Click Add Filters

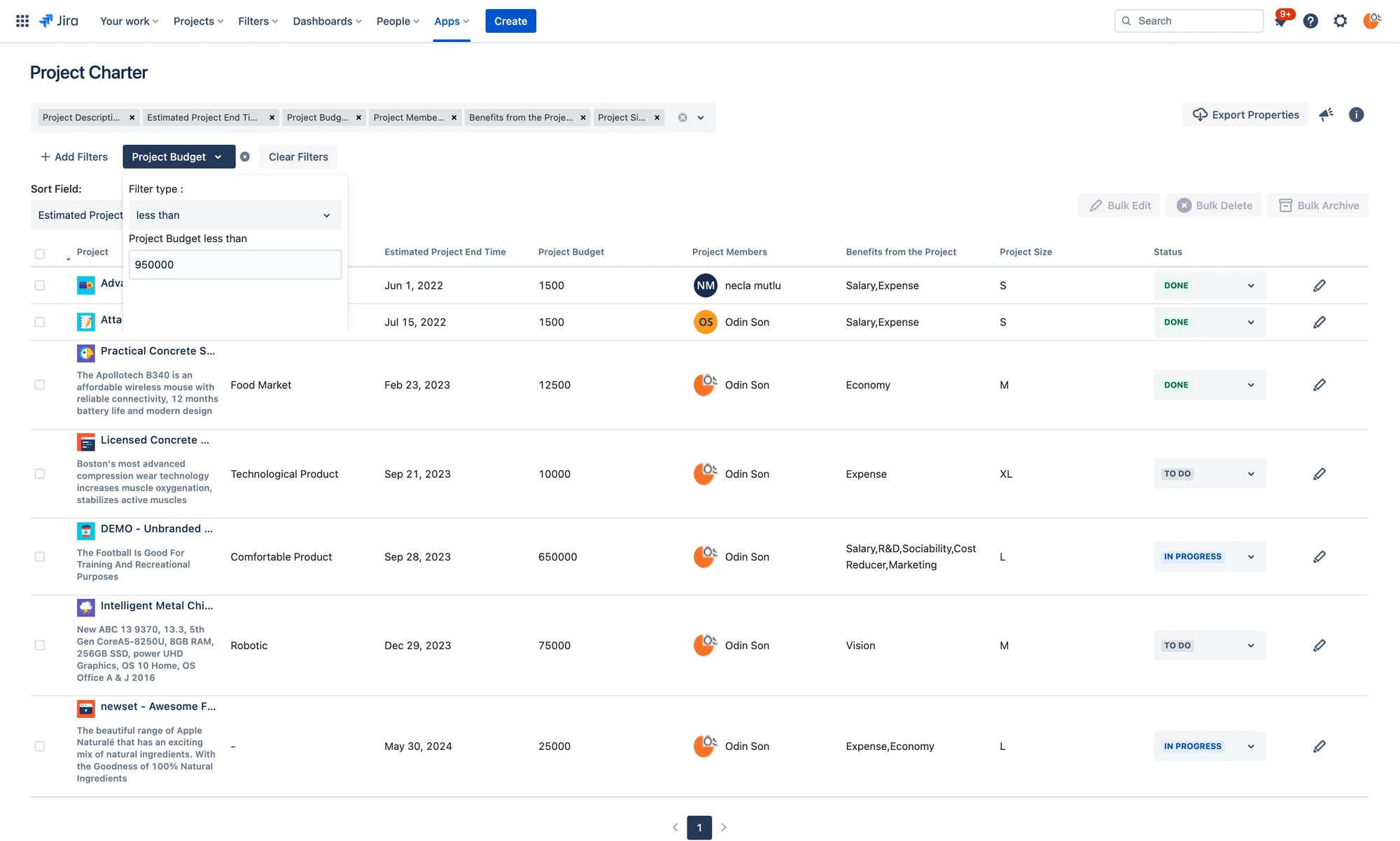[74, 157]
